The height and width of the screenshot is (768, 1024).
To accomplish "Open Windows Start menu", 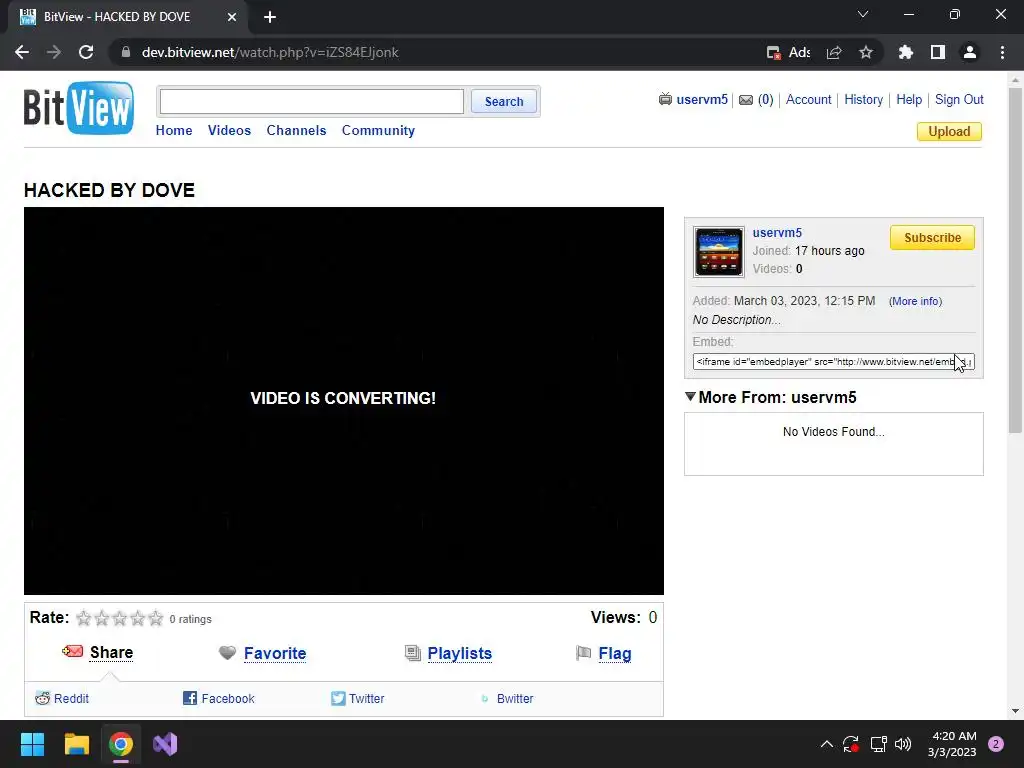I will (32, 744).
